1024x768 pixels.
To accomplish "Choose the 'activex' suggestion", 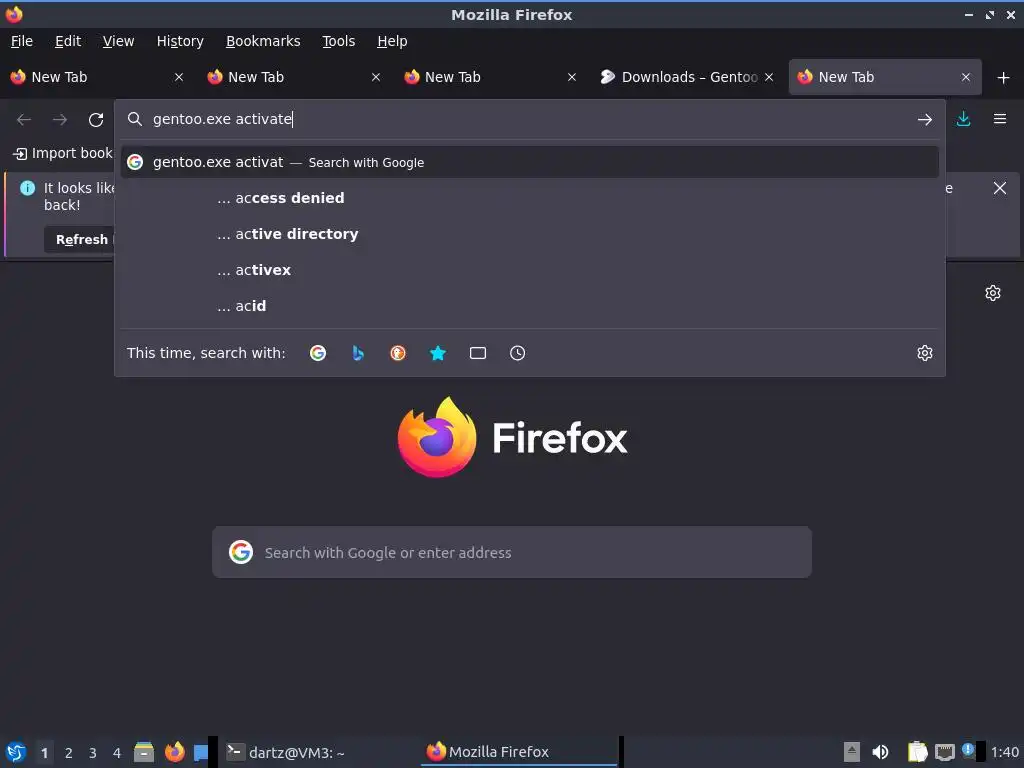I will click(x=530, y=270).
